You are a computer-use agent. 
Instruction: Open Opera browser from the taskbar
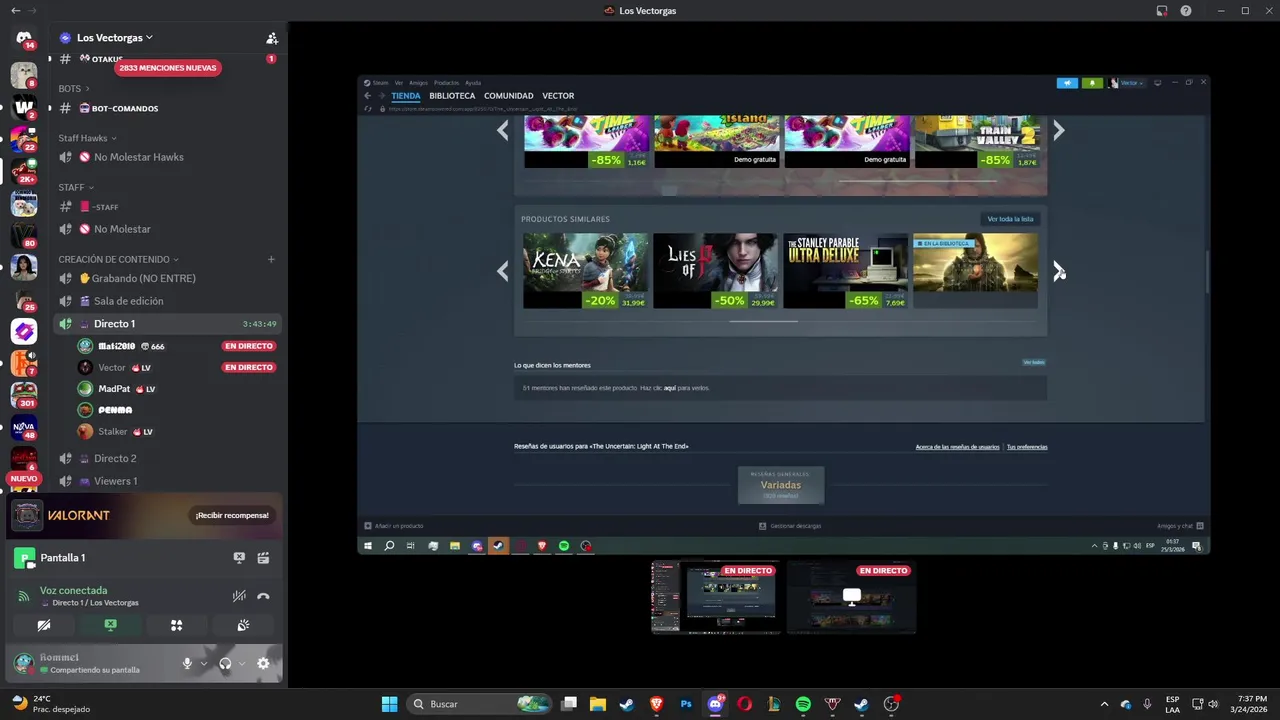pos(744,704)
